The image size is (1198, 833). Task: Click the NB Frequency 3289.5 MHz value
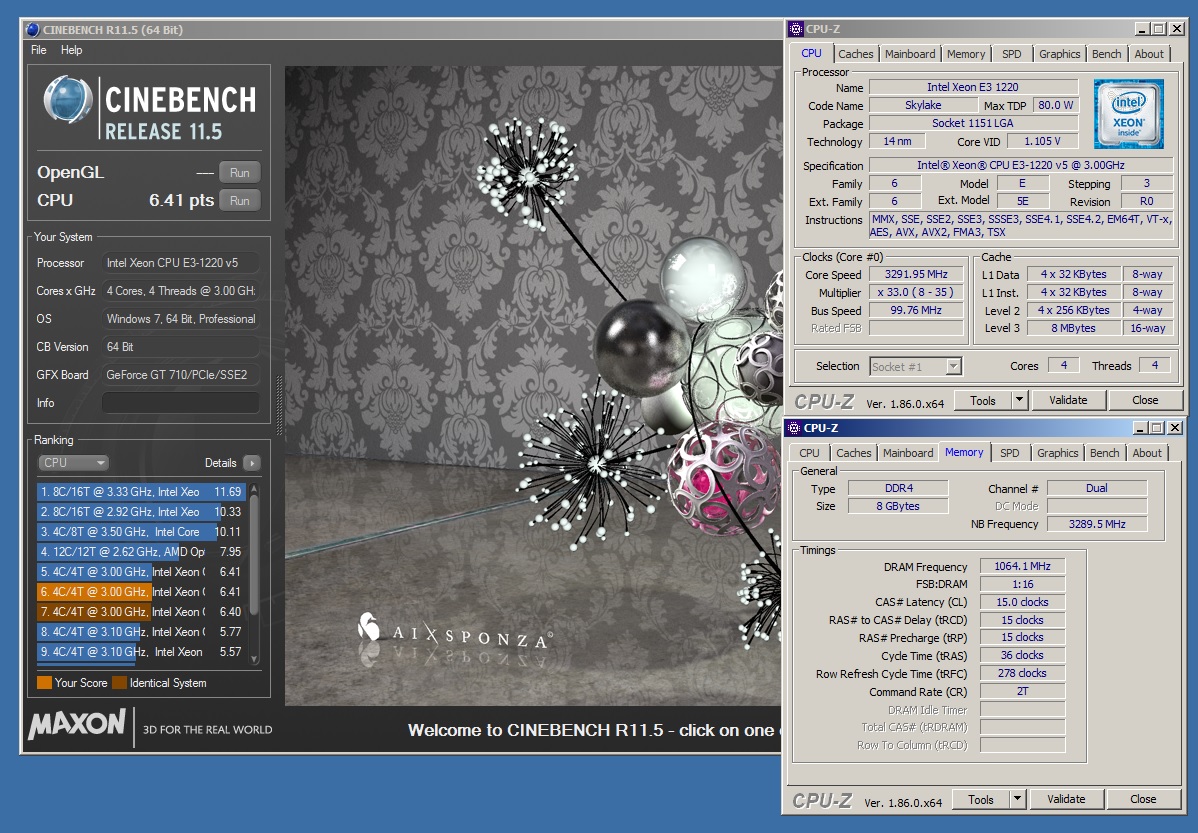[x=1097, y=524]
